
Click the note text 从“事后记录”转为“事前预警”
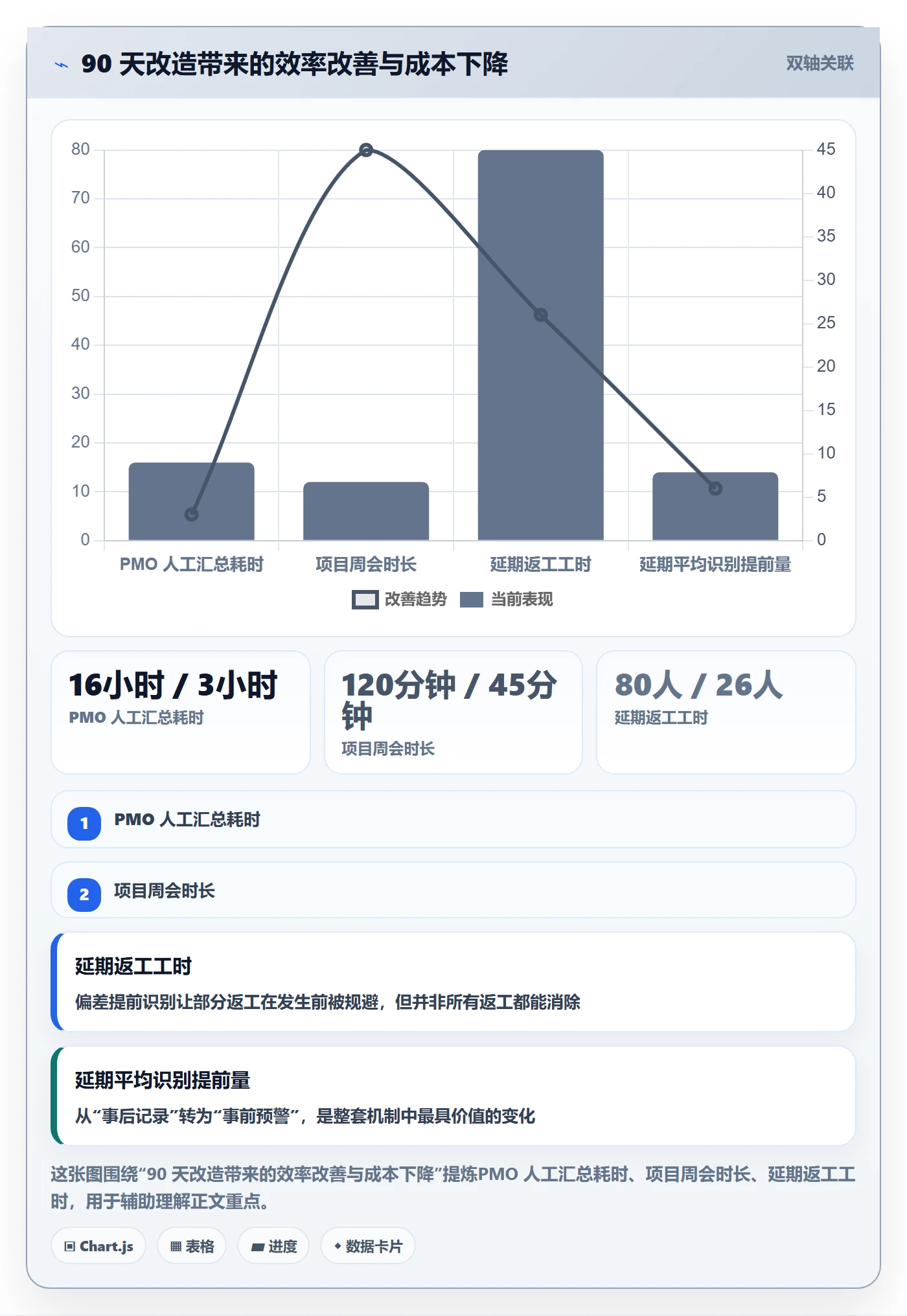tap(305, 1117)
